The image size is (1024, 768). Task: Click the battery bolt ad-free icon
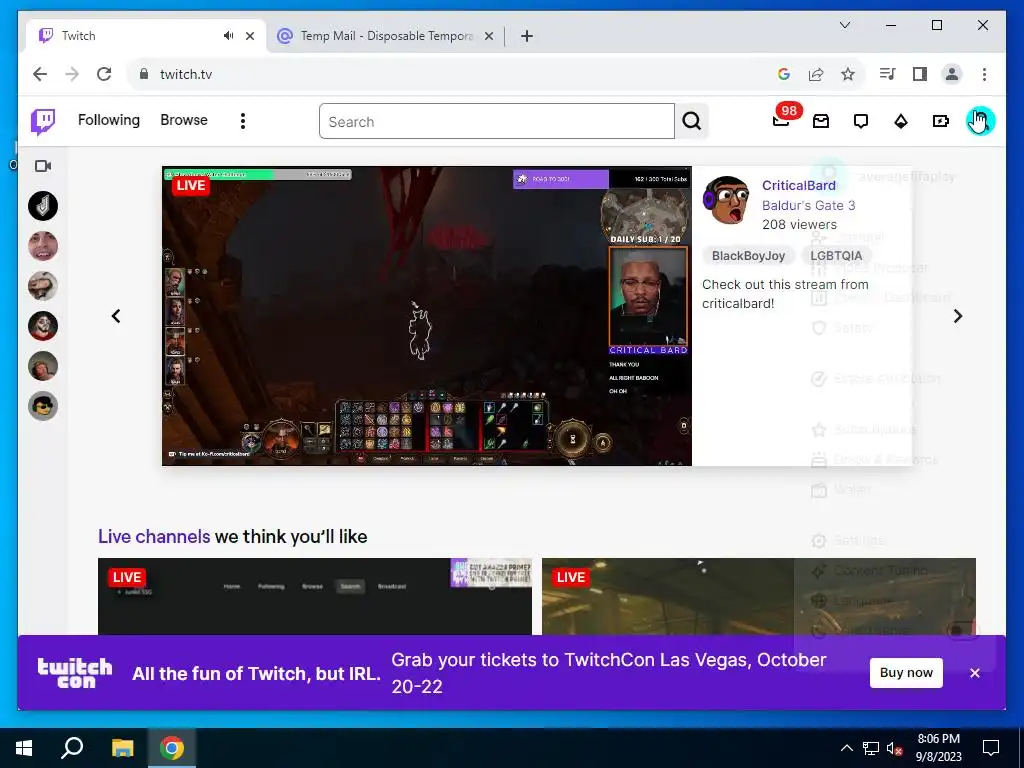point(940,121)
